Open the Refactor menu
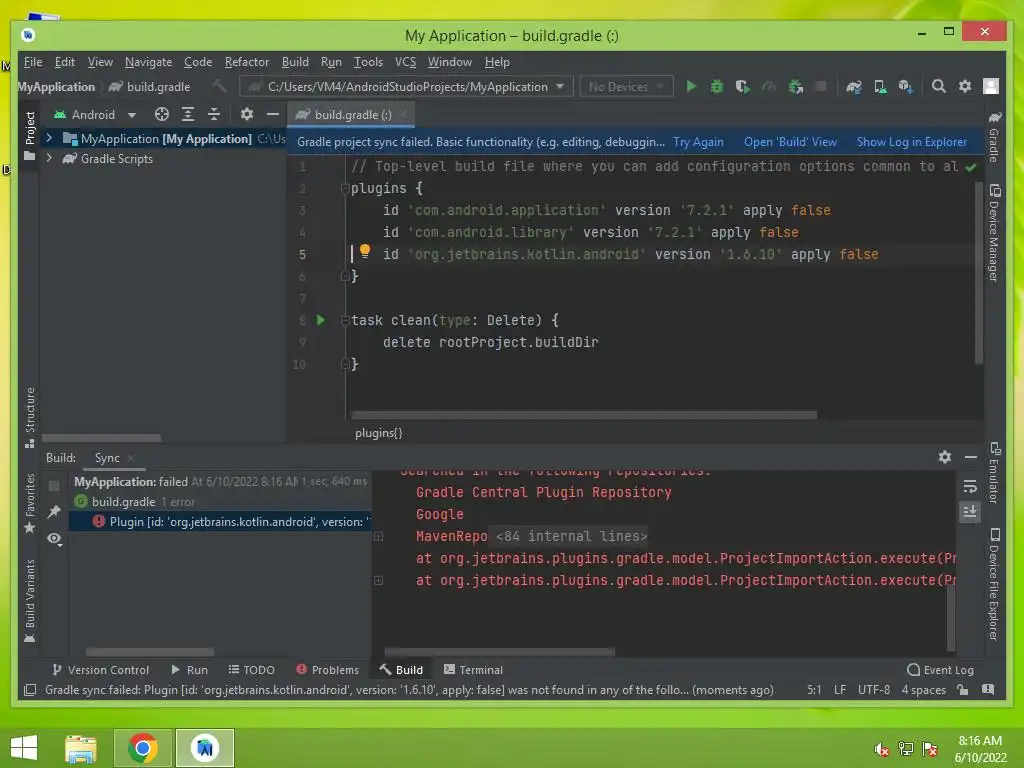 pyautogui.click(x=247, y=62)
